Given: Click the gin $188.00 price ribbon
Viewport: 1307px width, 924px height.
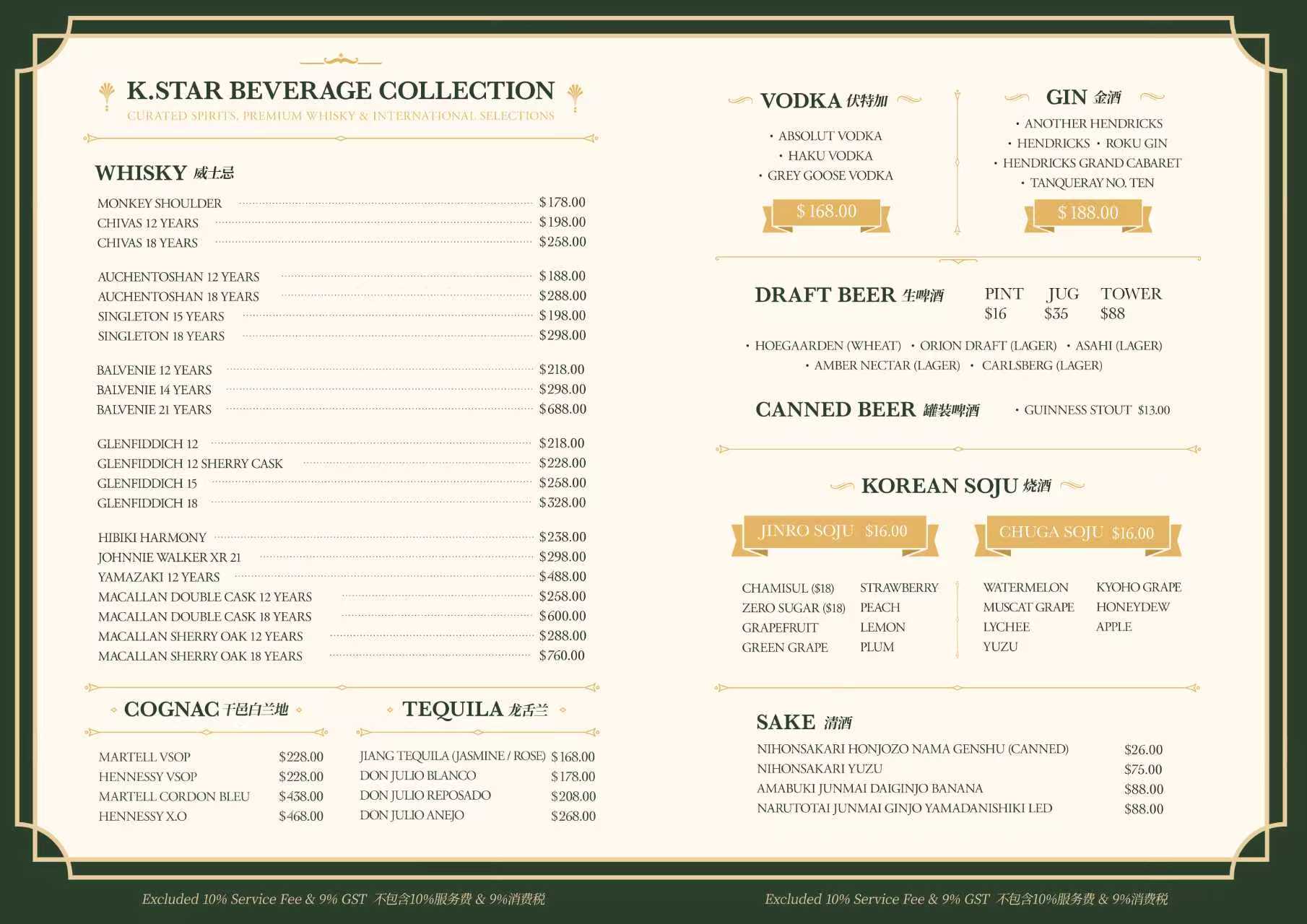Looking at the screenshot, I should pyautogui.click(x=1087, y=214).
